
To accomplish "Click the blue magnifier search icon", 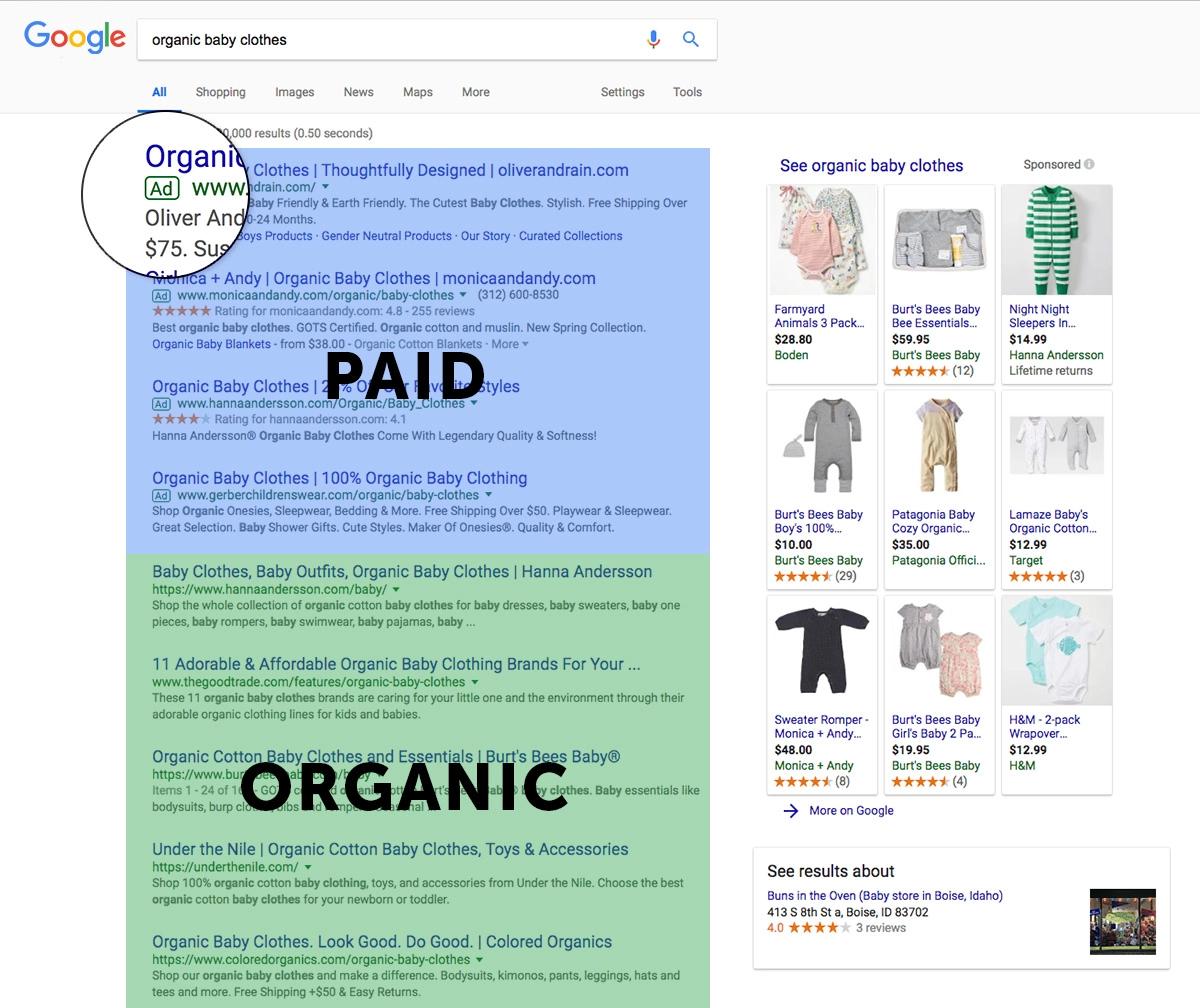I will click(691, 39).
